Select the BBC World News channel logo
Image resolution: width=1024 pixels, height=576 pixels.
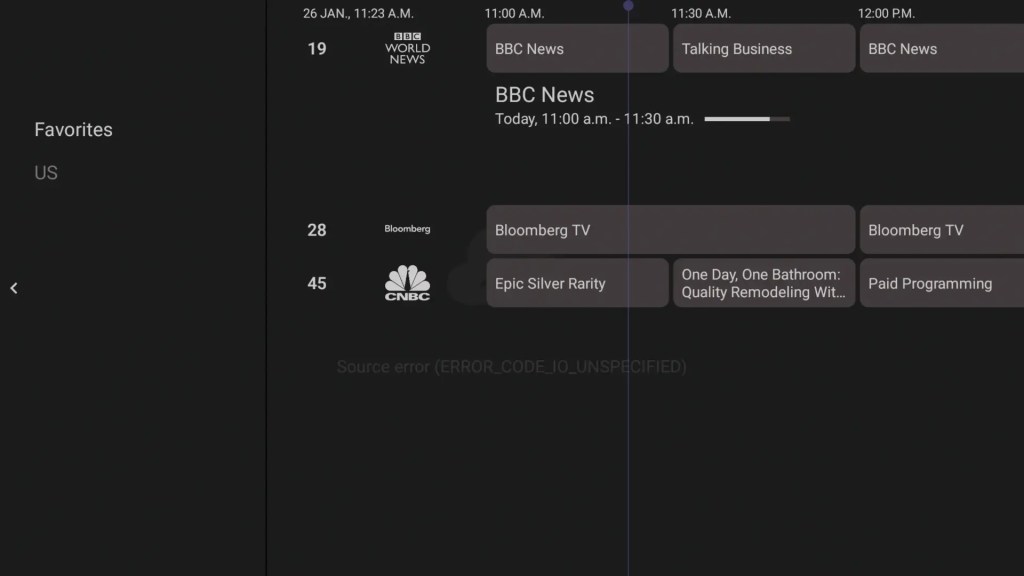[407, 48]
